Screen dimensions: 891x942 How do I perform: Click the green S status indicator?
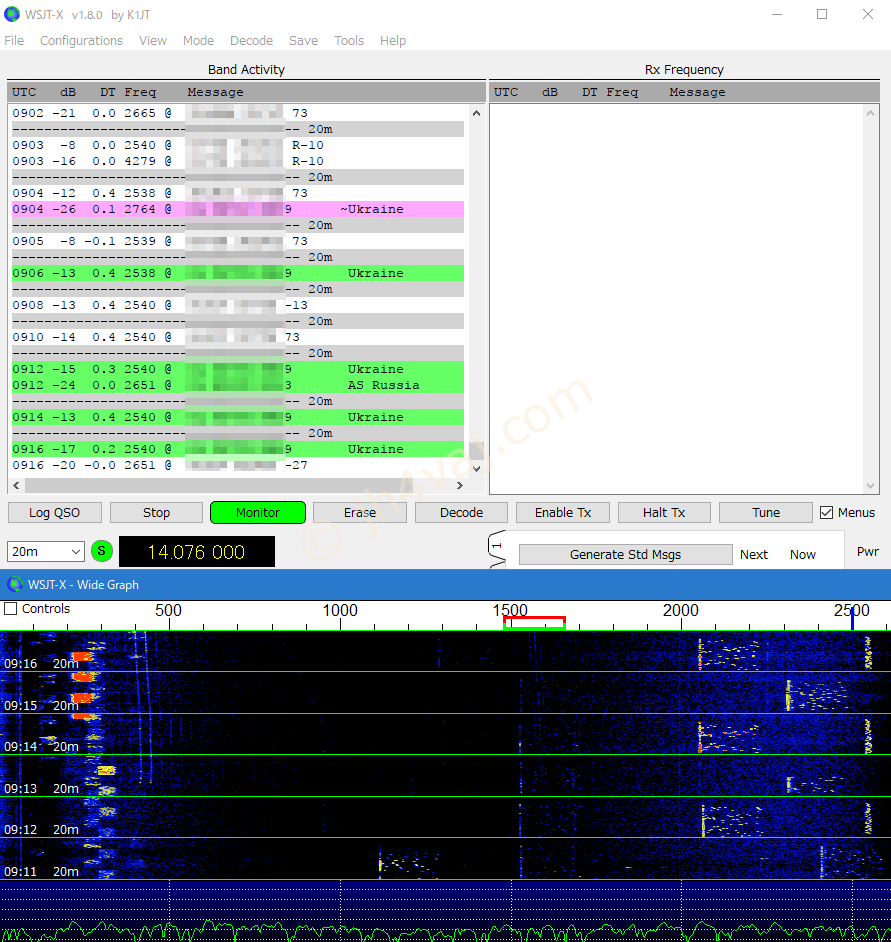tap(102, 551)
